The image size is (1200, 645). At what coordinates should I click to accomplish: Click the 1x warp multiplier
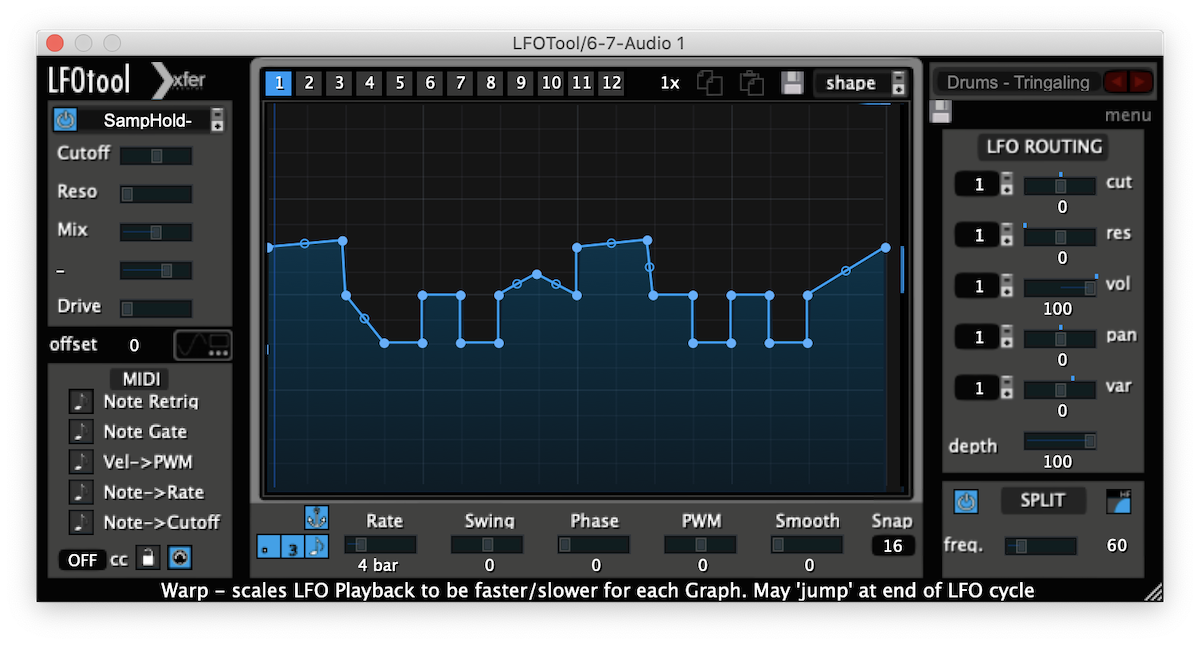click(670, 83)
